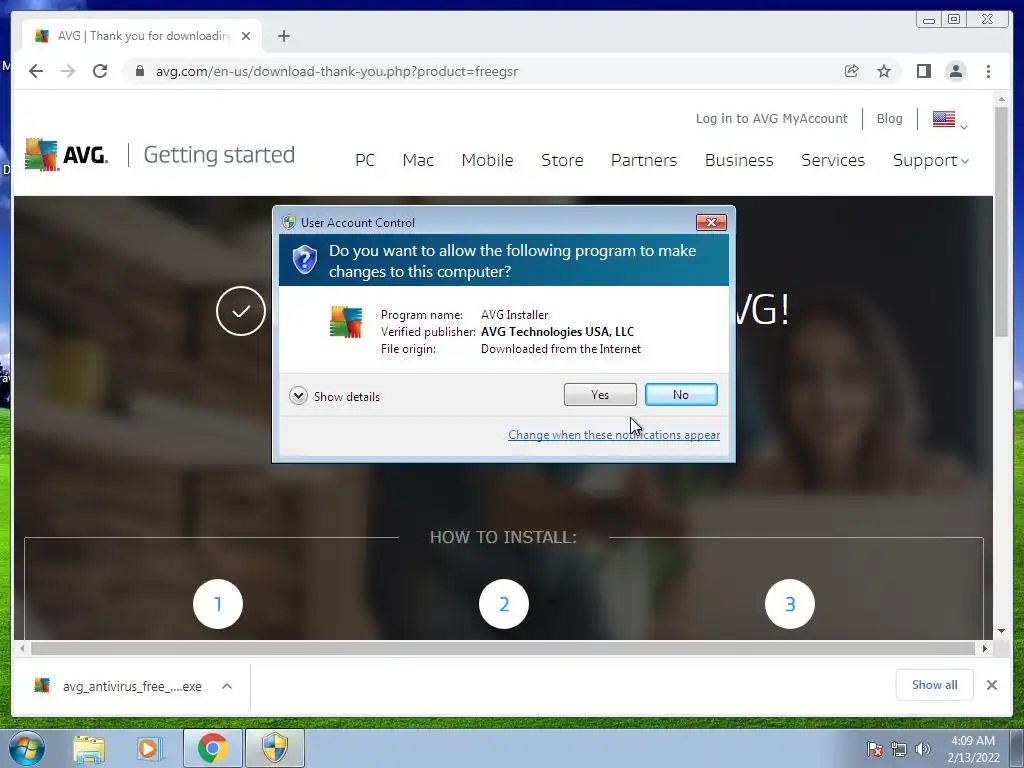Click No in User Account Control dialog

click(680, 394)
